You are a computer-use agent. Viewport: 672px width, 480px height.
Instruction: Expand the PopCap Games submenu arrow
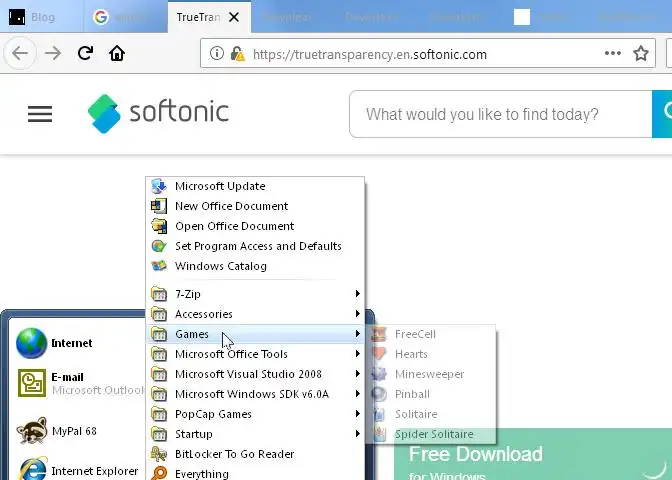357,414
